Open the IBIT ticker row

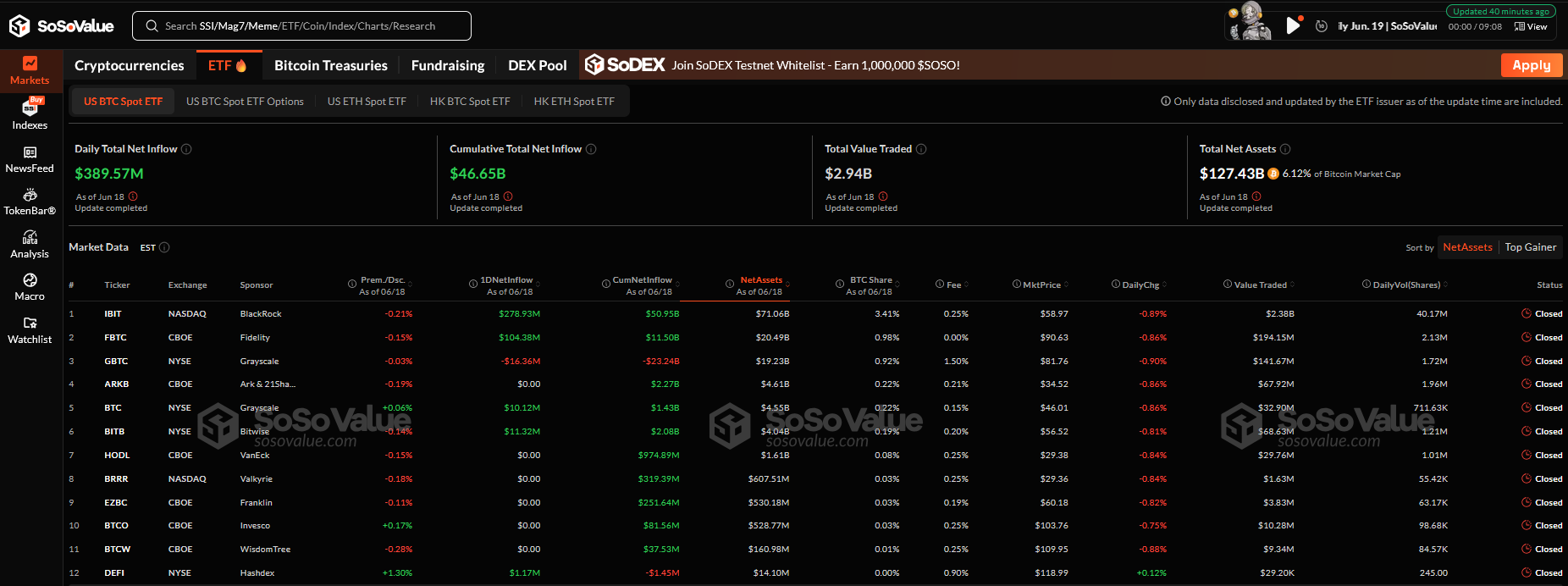[x=816, y=314]
